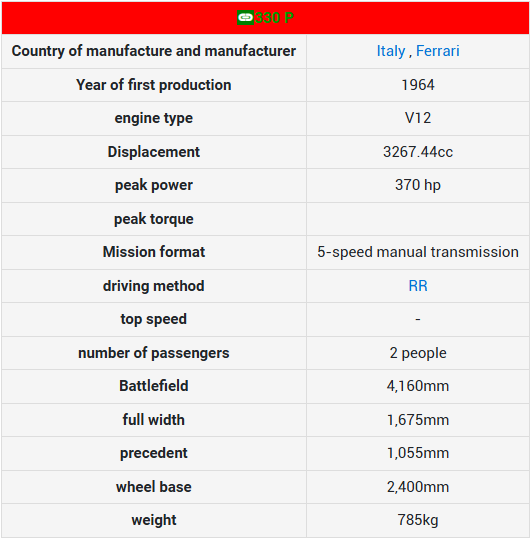
Task: Select the 2 people passengers value
Action: (418, 353)
